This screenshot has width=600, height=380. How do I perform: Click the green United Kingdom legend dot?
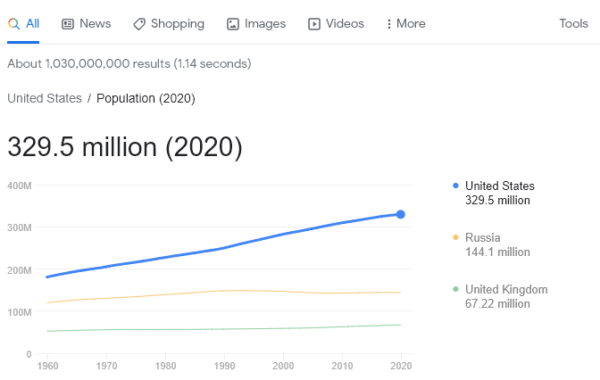click(455, 289)
